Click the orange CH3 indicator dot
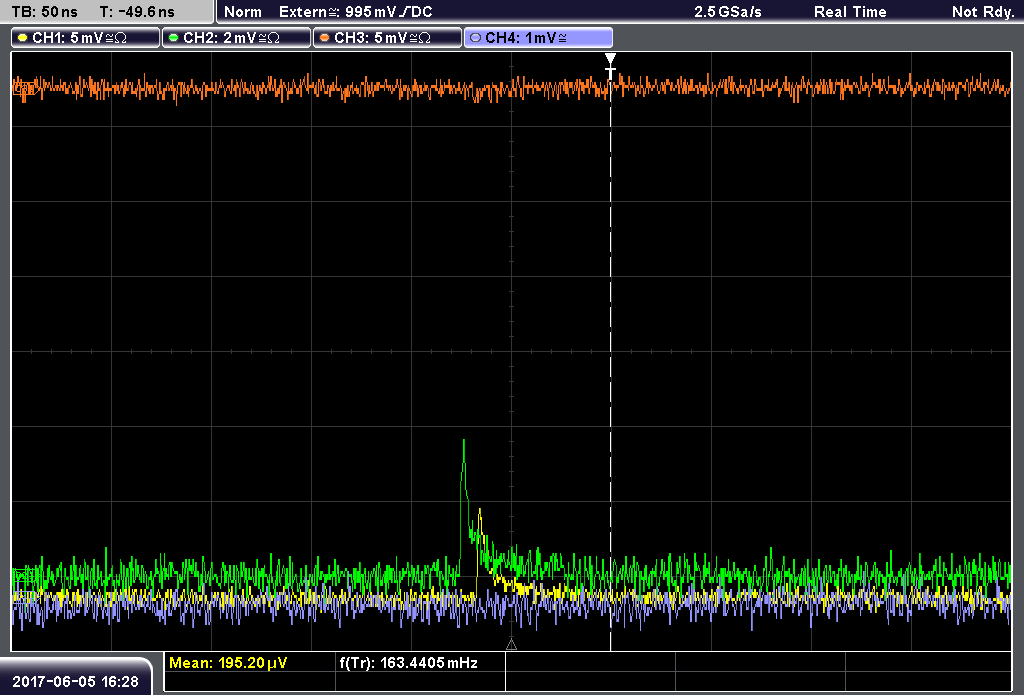Image resolution: width=1024 pixels, height=695 pixels. point(325,38)
